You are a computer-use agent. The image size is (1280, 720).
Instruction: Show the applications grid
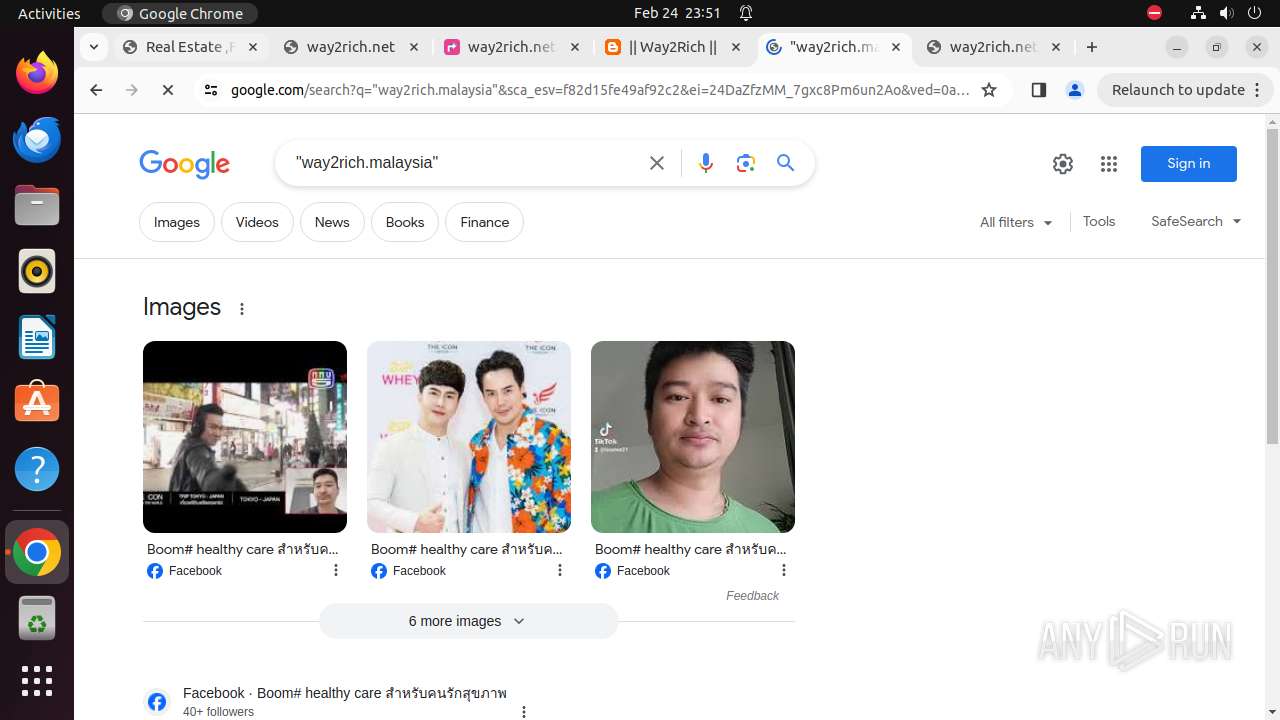[x=37, y=681]
